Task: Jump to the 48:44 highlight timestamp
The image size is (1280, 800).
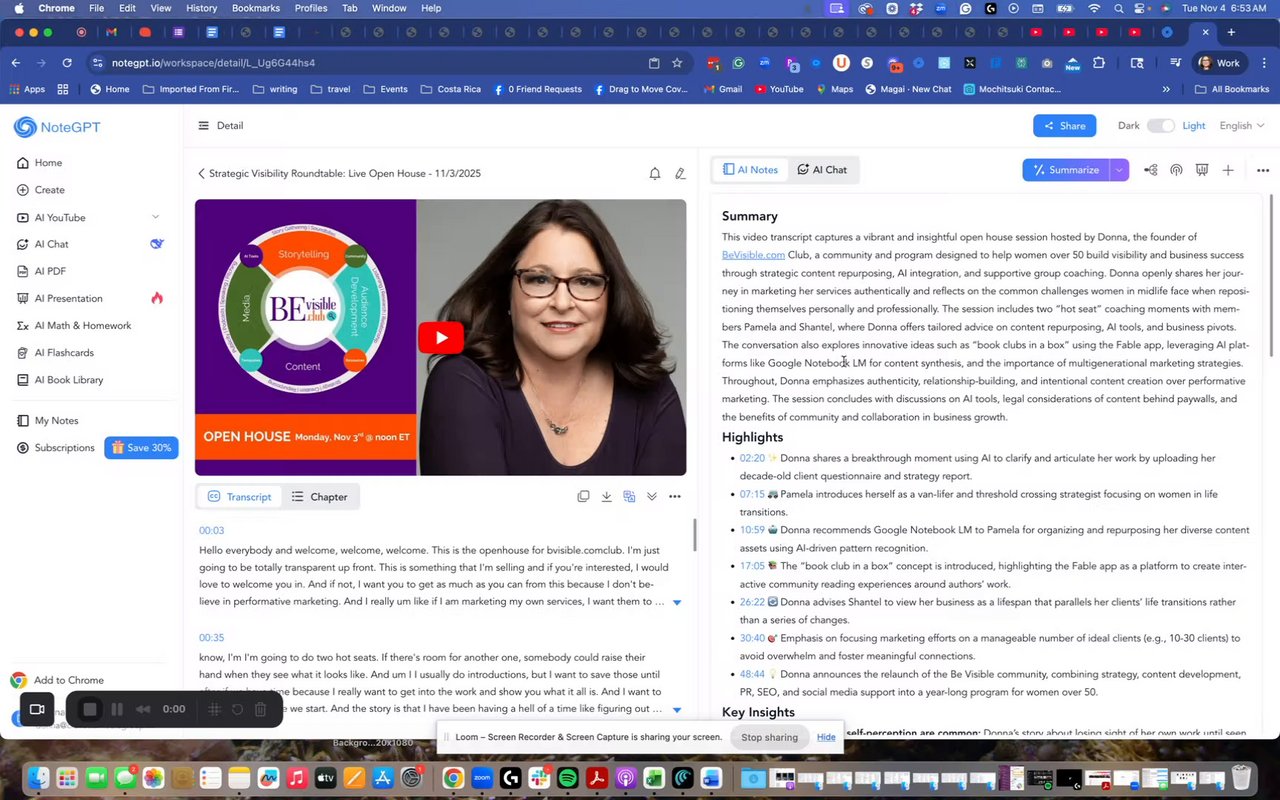Action: click(752, 674)
